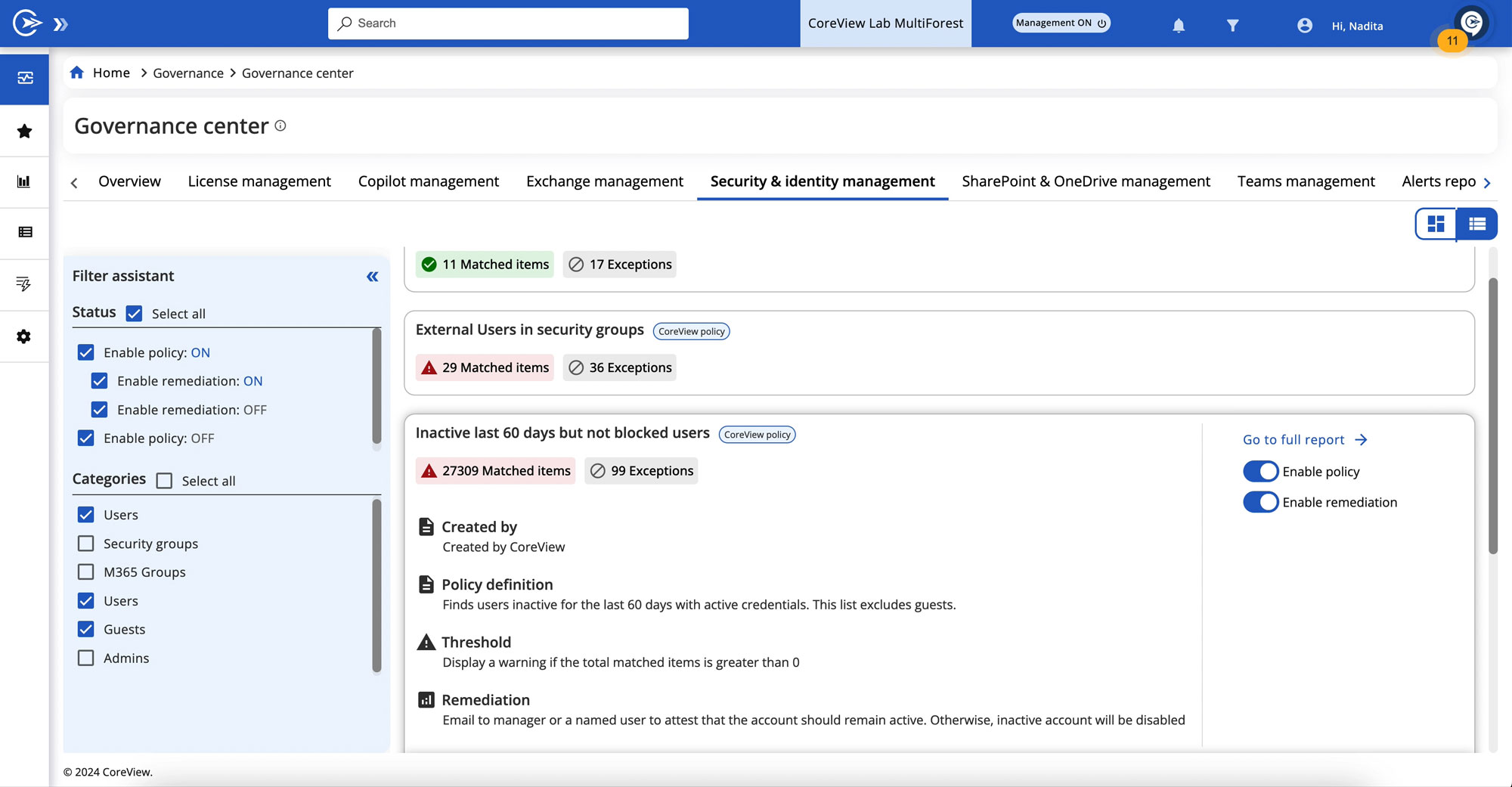
Task: Open the settings gear in the sidebar
Action: click(x=24, y=336)
